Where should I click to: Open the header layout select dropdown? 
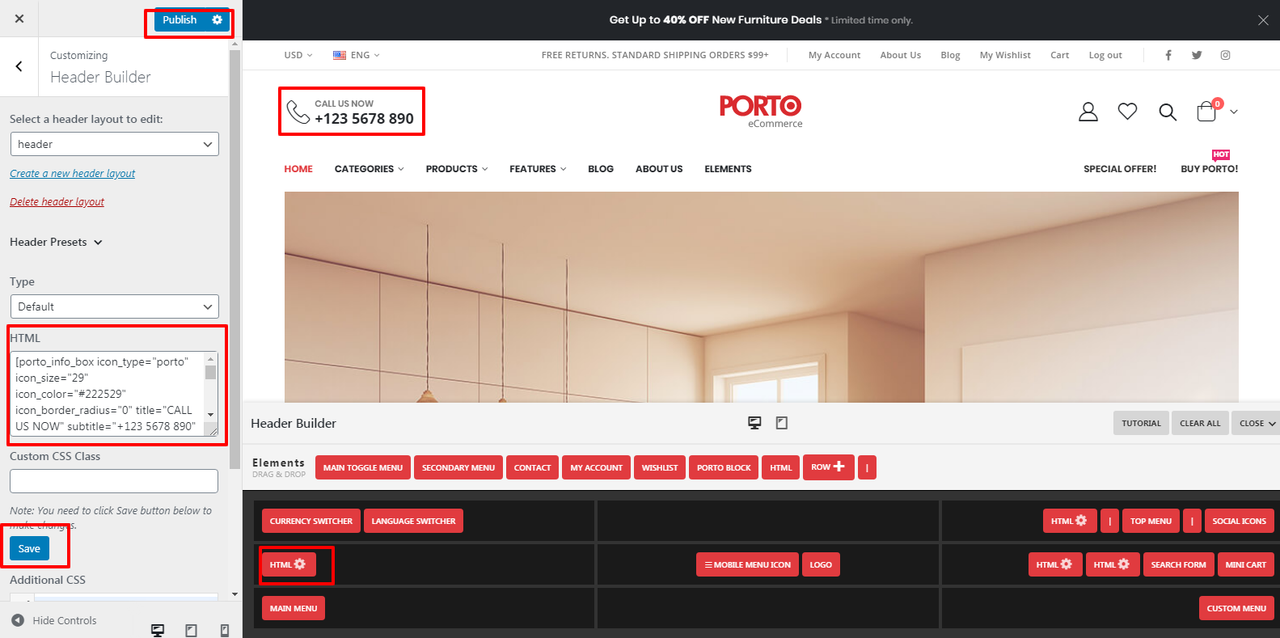[x=114, y=144]
